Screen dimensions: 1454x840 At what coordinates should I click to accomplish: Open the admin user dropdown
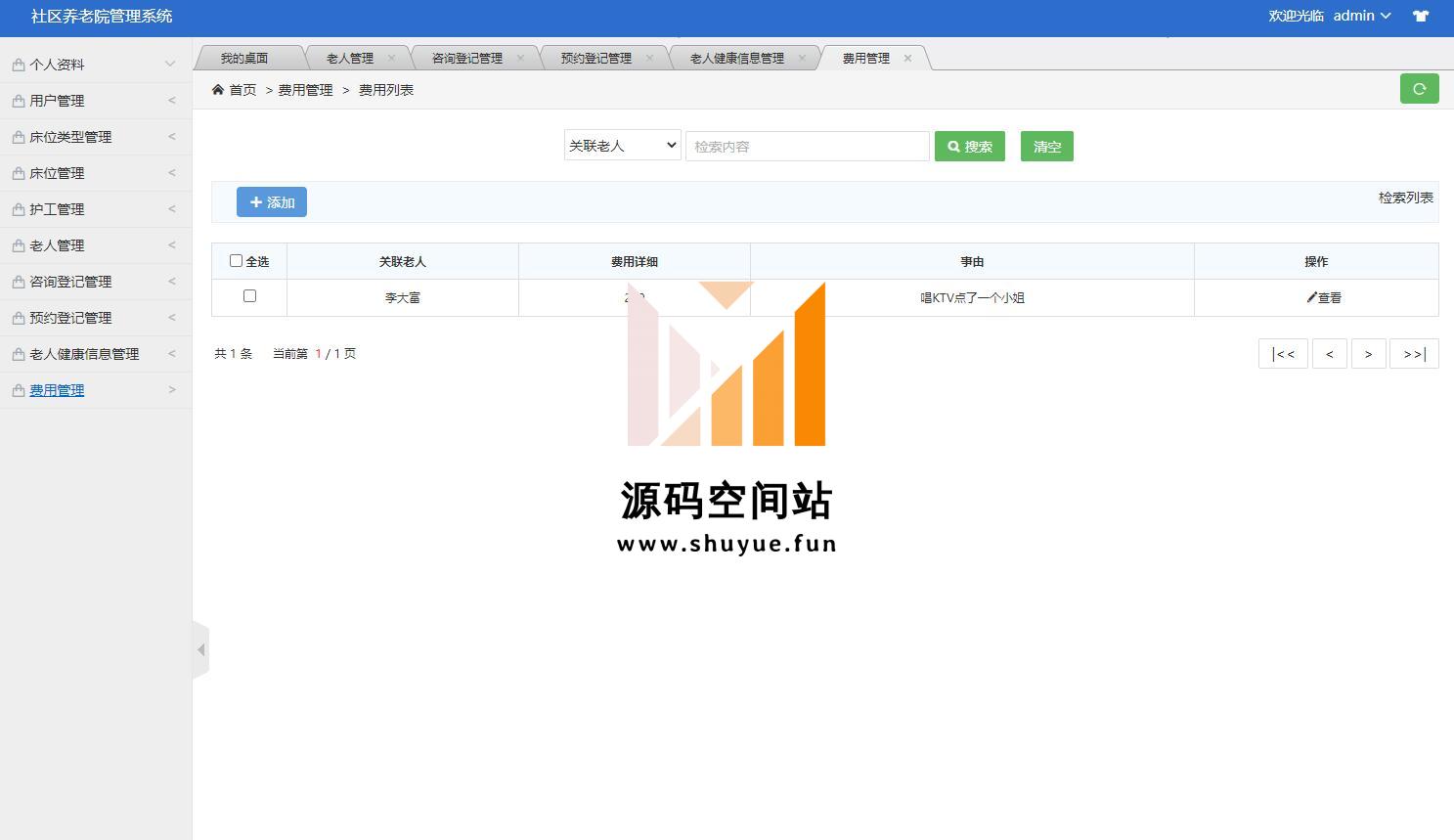[x=1361, y=16]
